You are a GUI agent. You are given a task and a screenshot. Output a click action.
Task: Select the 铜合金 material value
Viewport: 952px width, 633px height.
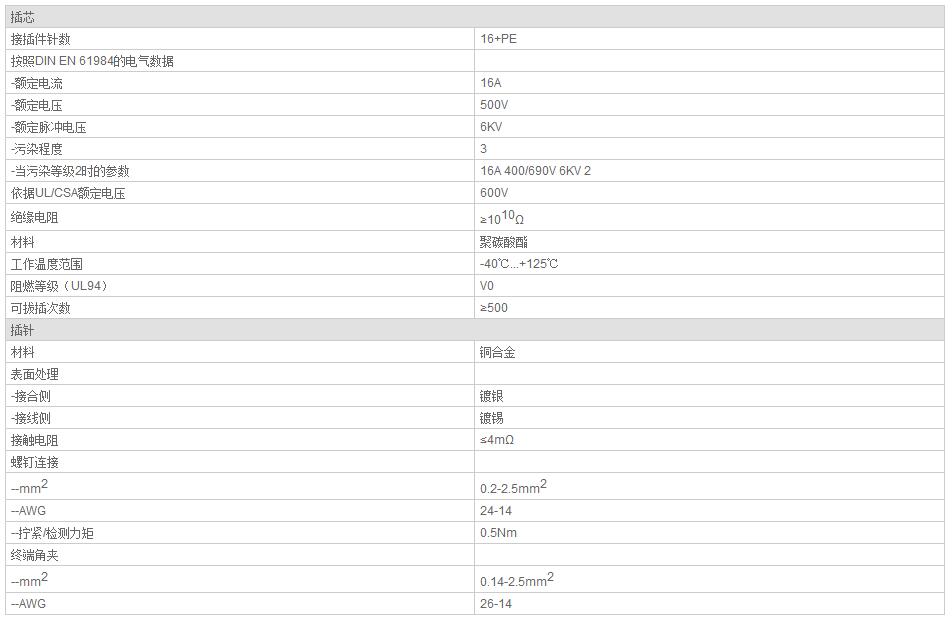(x=498, y=352)
